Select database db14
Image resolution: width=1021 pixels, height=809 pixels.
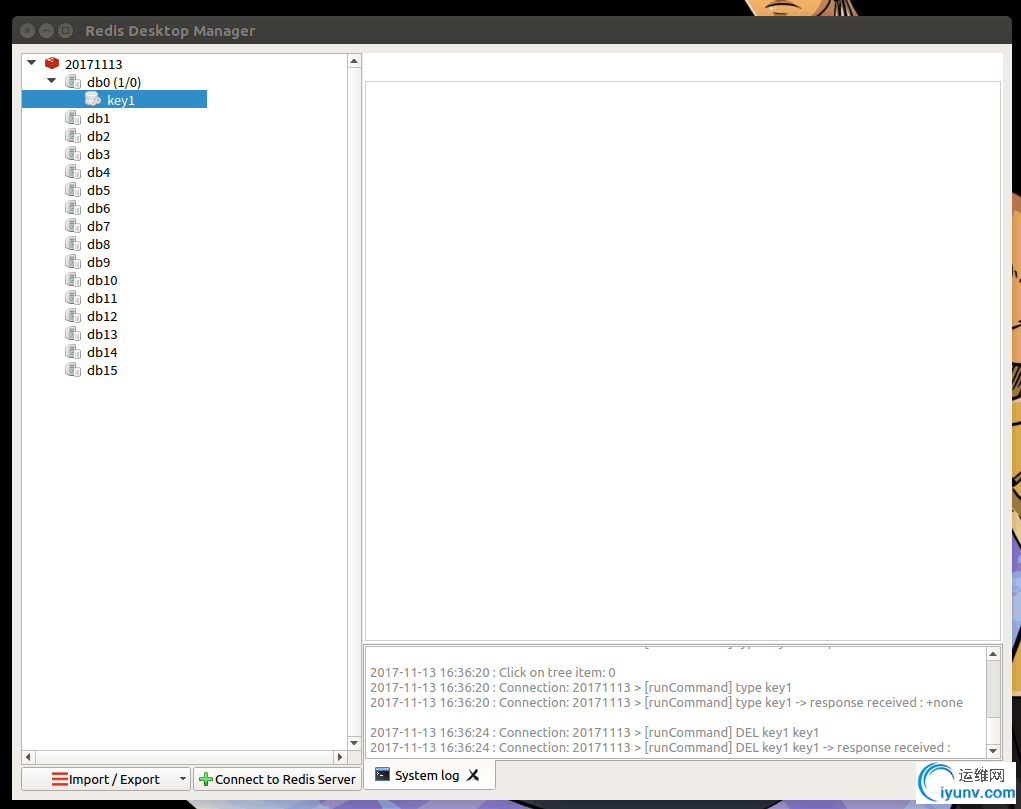pyautogui.click(x=102, y=352)
